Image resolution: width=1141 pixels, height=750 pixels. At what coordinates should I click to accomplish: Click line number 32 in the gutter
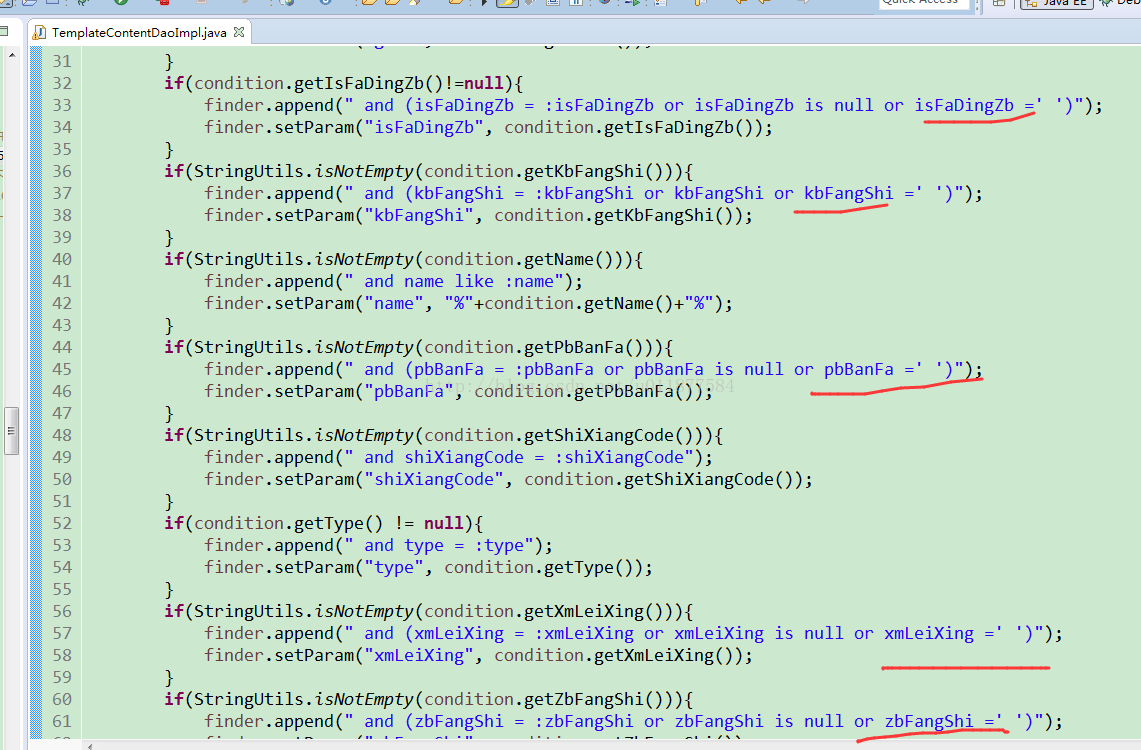click(x=62, y=83)
